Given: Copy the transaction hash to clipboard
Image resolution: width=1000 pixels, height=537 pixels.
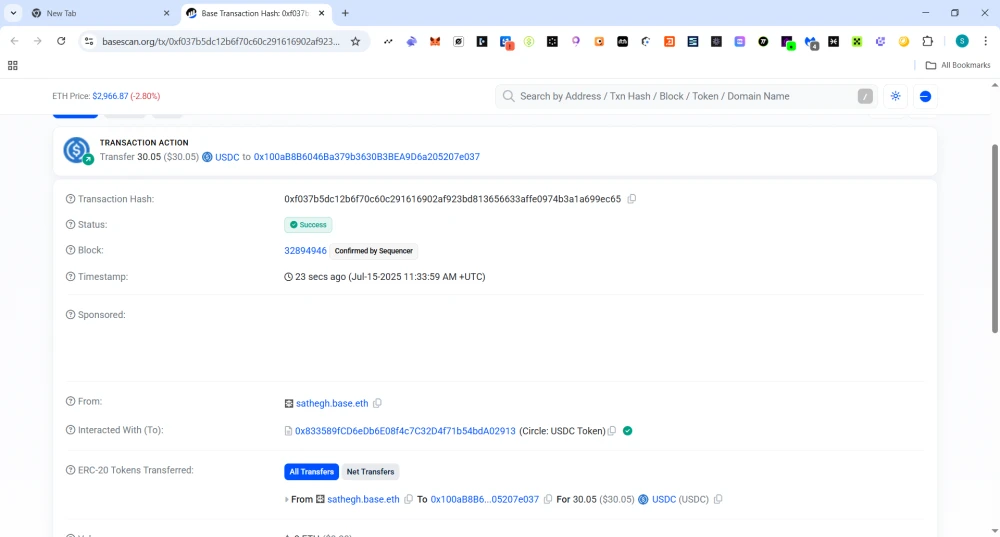Looking at the screenshot, I should (x=632, y=199).
